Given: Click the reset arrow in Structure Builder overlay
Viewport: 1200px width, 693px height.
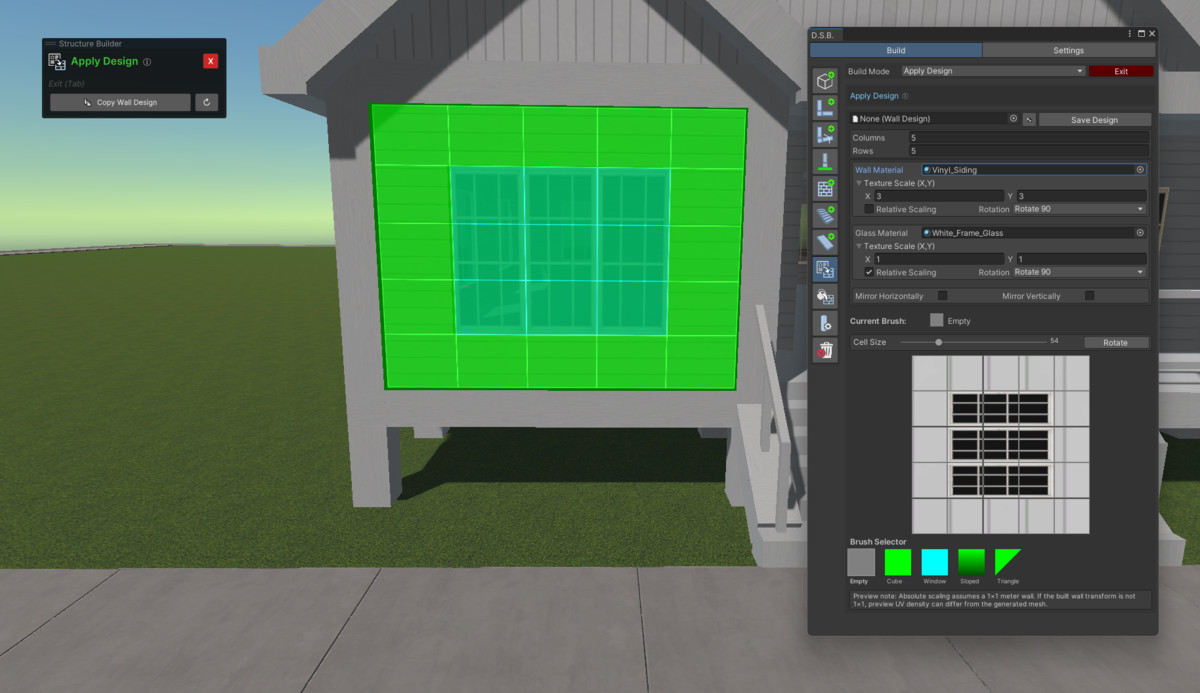Looking at the screenshot, I should [206, 102].
